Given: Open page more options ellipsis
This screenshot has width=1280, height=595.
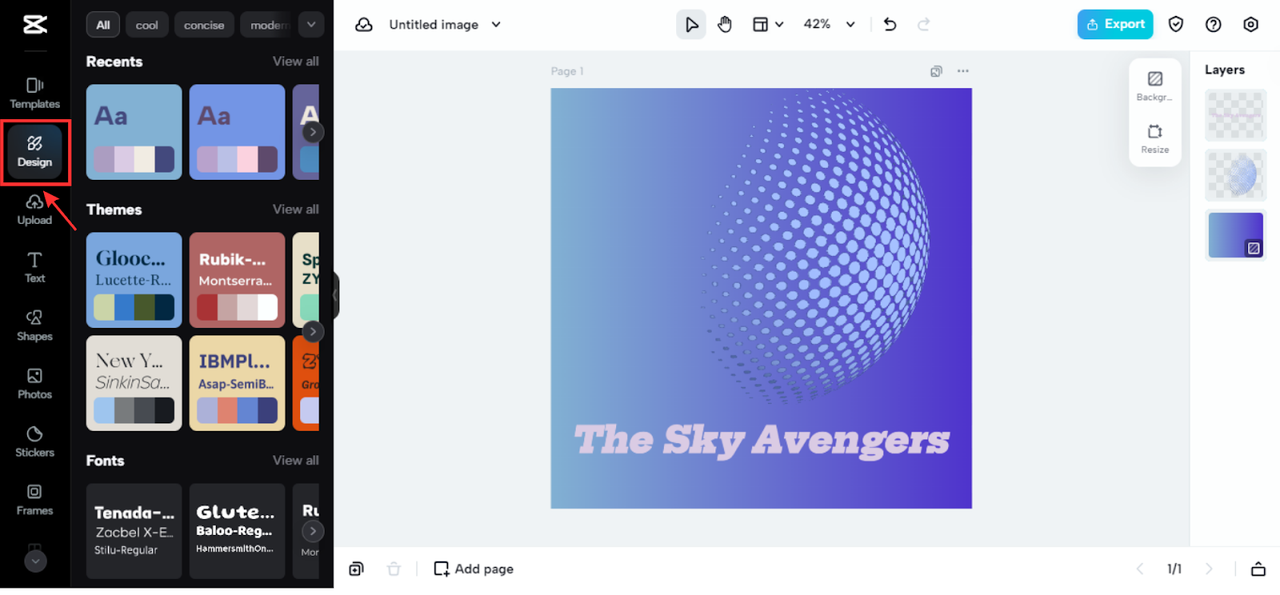Looking at the screenshot, I should pos(963,71).
